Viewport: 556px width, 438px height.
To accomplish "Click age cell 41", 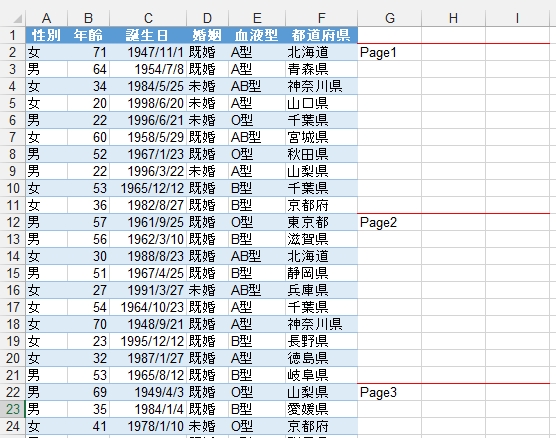I will click(x=88, y=426).
